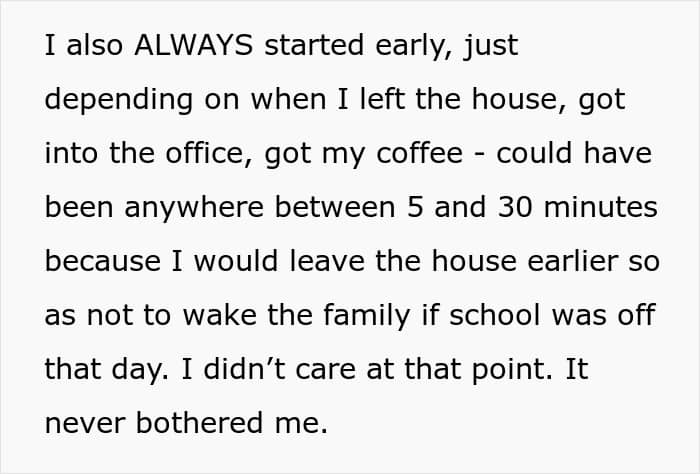Click the capitalized word ALWAYS
This screenshot has height=474, width=700.
[194, 45]
